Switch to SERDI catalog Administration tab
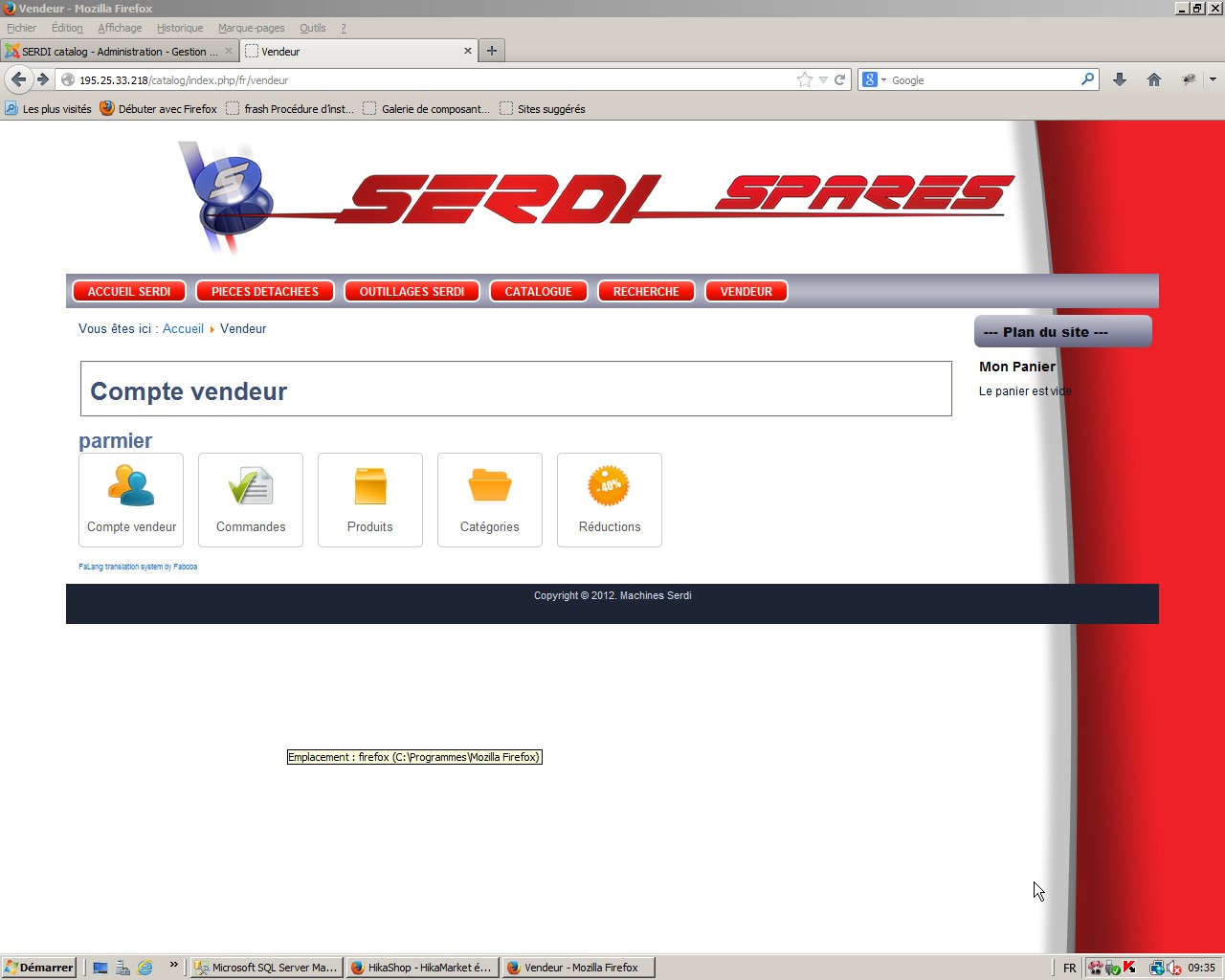 point(119,52)
